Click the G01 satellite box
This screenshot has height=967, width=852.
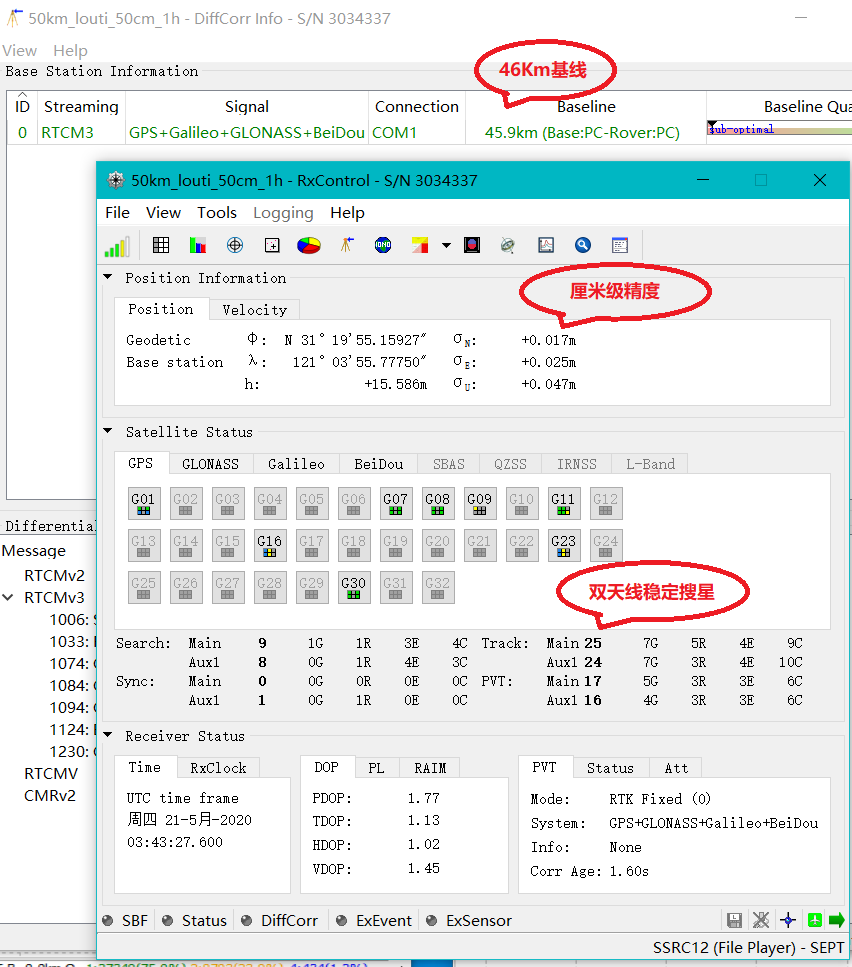[x=144, y=503]
